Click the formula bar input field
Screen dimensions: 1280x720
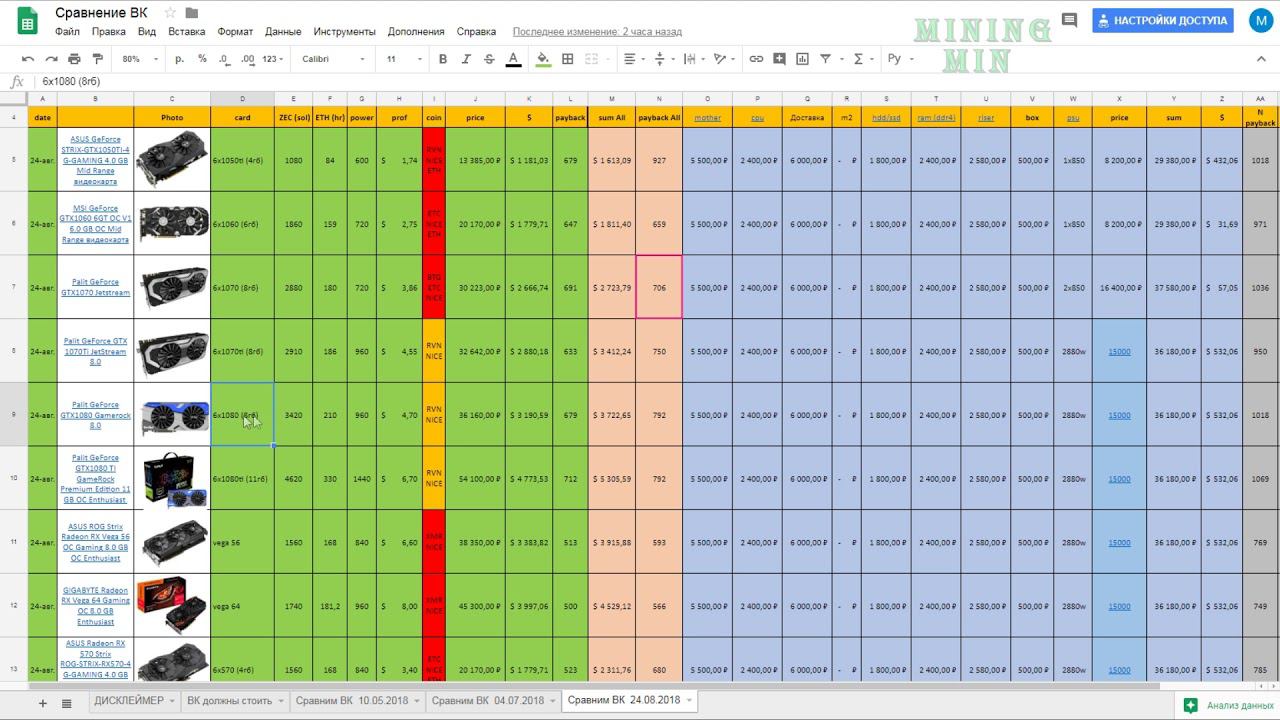(x=655, y=82)
